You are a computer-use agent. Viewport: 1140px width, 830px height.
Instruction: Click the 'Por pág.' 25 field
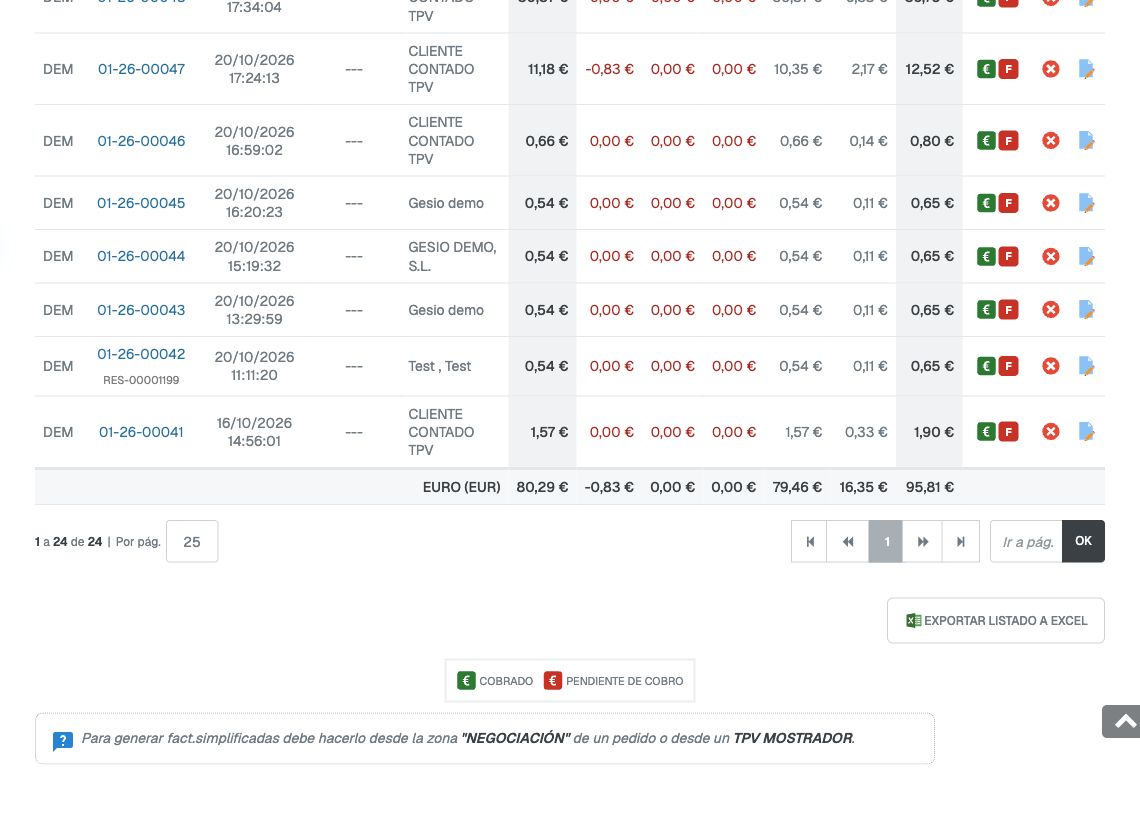click(192, 541)
